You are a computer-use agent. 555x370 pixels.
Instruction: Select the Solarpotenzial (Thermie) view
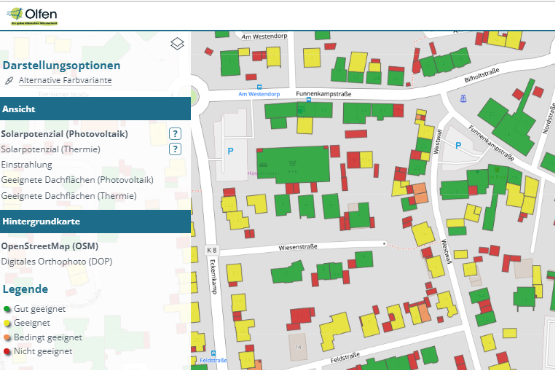pyautogui.click(x=51, y=149)
